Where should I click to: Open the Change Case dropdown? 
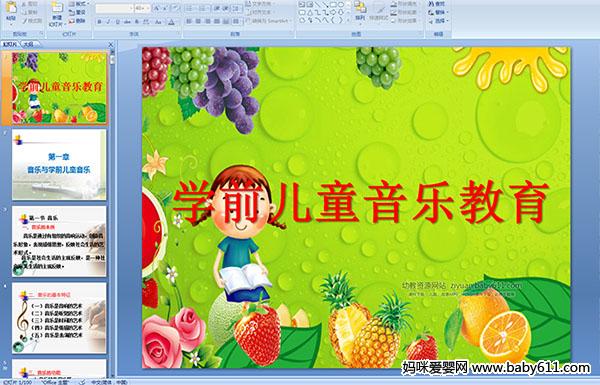[158, 22]
